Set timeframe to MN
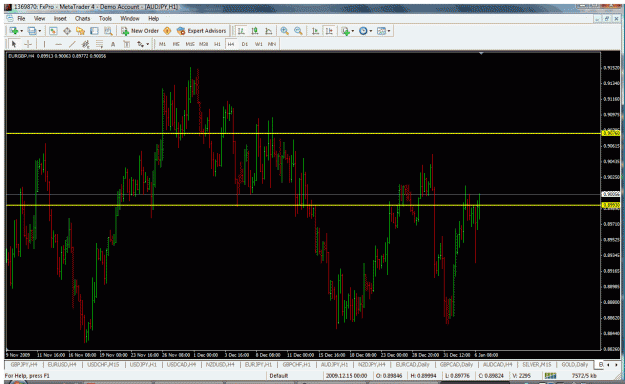 [x=272, y=44]
